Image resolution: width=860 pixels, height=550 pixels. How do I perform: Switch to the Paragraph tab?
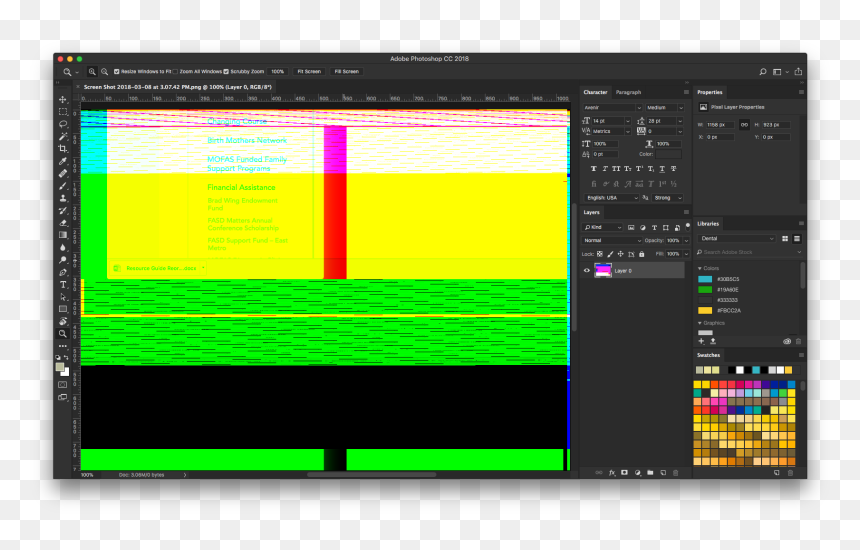628,92
